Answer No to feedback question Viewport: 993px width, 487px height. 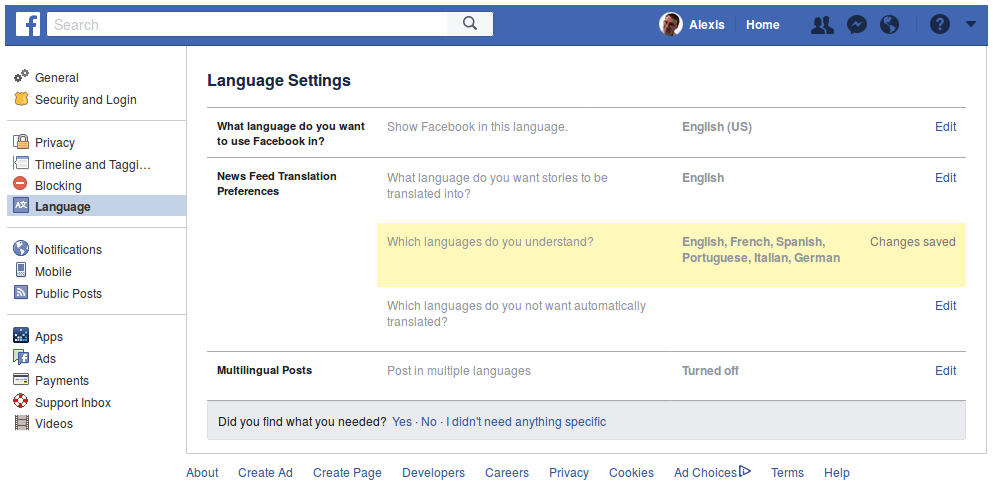point(429,421)
